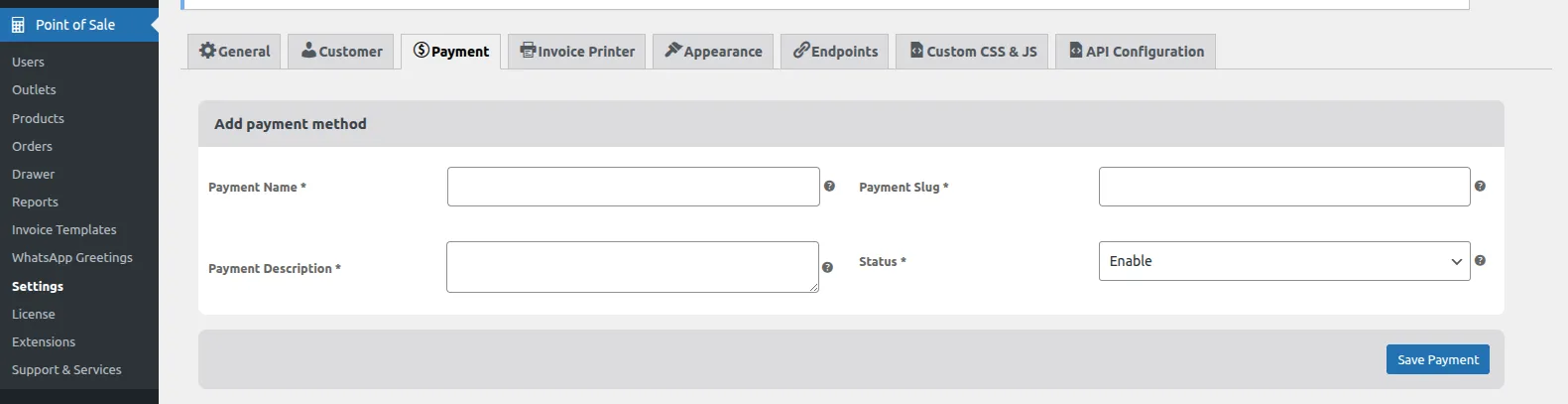Open the Status dropdown
The image size is (1568, 404).
tap(1283, 261)
